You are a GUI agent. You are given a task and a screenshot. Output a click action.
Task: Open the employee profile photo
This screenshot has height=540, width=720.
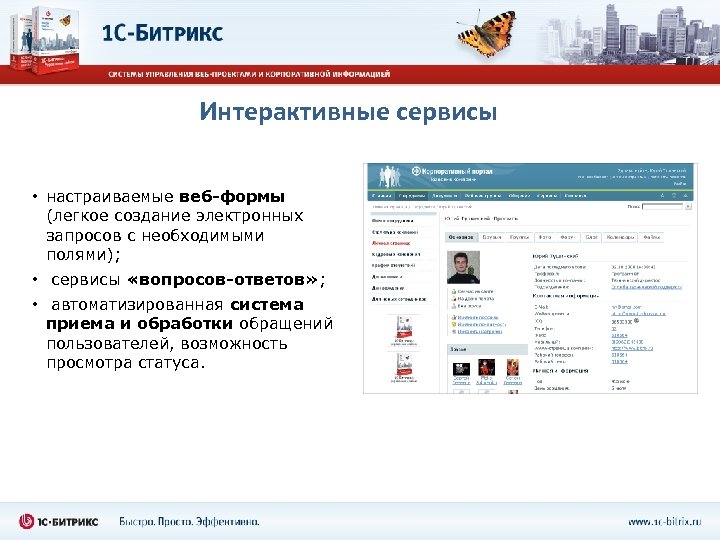click(463, 267)
